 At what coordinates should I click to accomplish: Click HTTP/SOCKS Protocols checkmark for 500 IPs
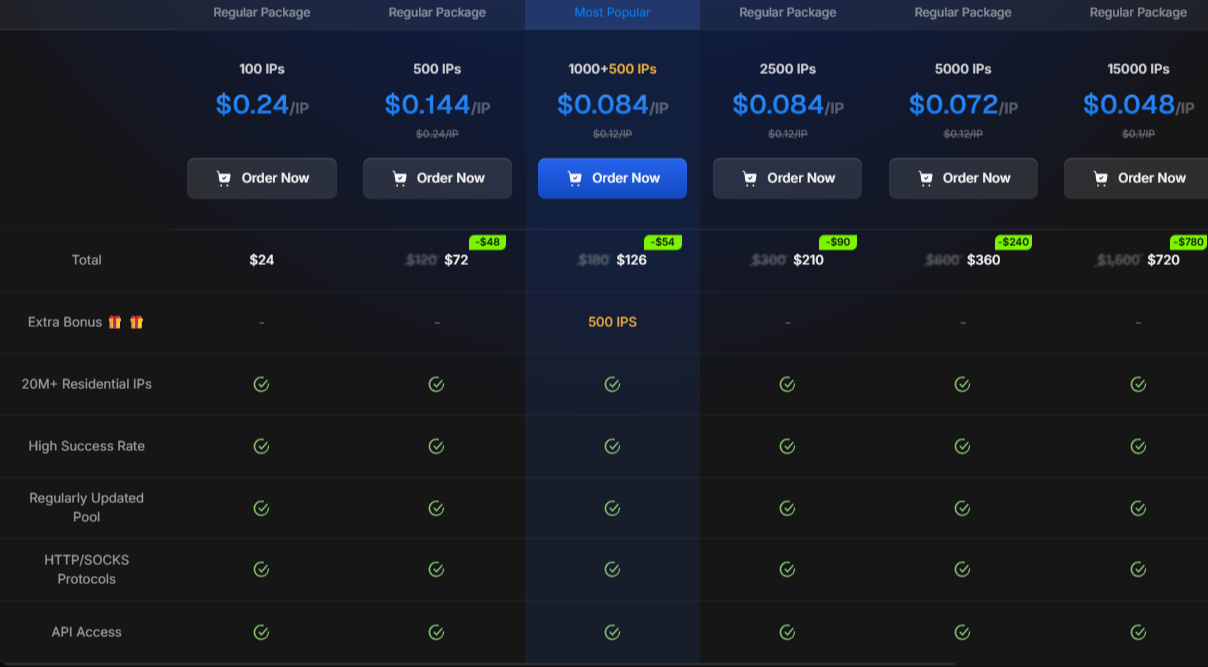436,569
